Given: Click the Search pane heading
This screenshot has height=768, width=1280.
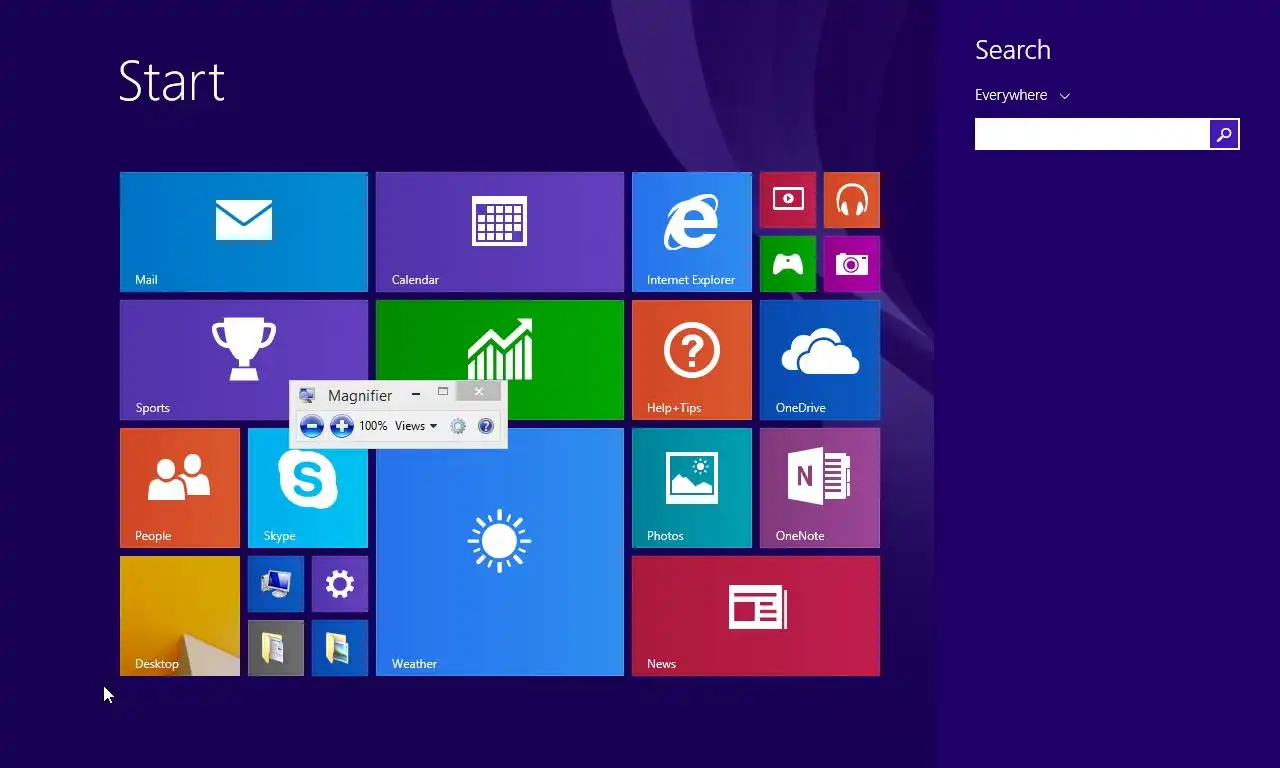Looking at the screenshot, I should 1013,50.
